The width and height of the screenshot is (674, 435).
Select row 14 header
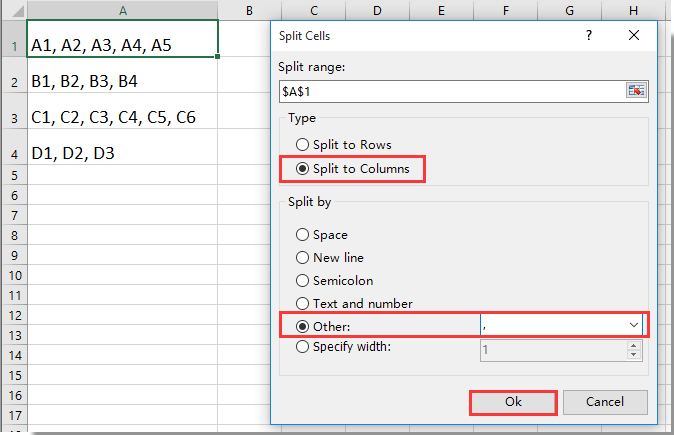pos(14,355)
